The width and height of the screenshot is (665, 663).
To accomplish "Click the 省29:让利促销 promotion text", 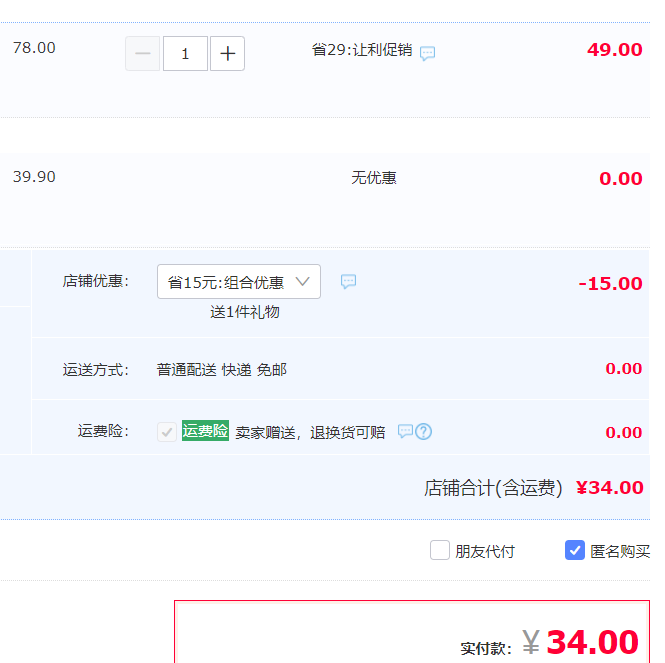I will point(361,50).
